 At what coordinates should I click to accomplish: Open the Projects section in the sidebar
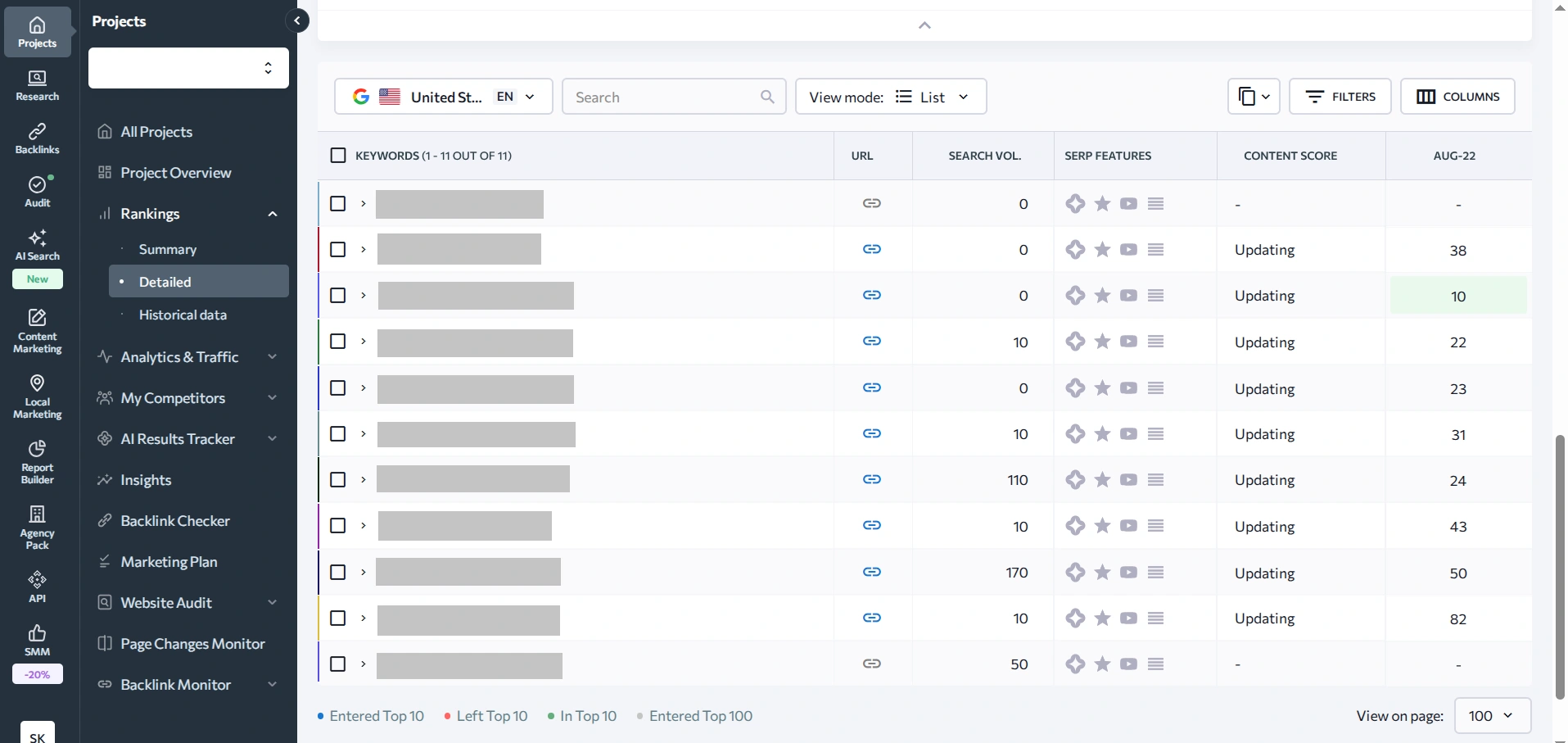(38, 31)
